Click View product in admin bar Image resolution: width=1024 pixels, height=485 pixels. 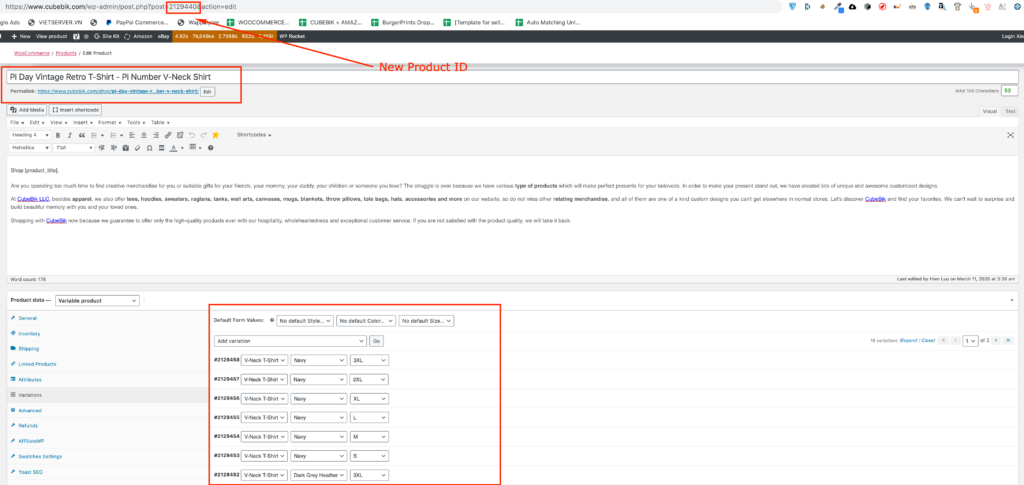[52, 37]
